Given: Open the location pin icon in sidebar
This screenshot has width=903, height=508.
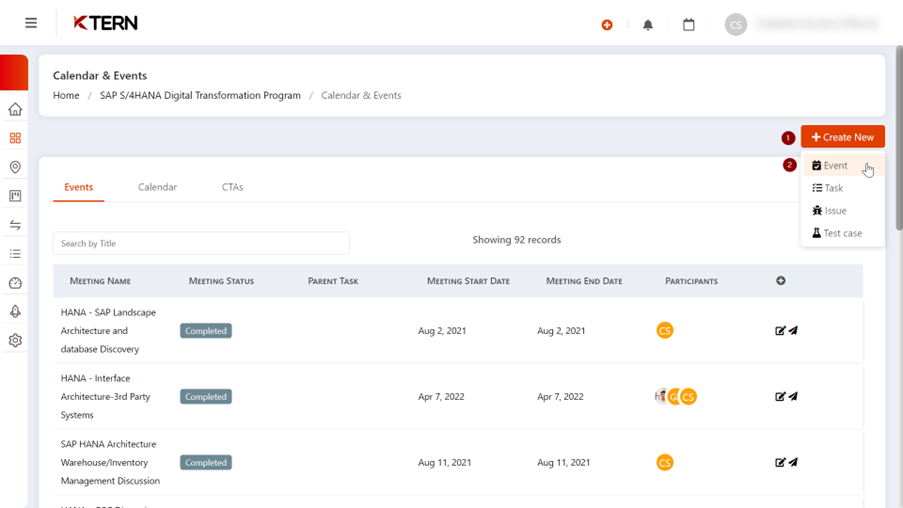Looking at the screenshot, I should click(16, 167).
